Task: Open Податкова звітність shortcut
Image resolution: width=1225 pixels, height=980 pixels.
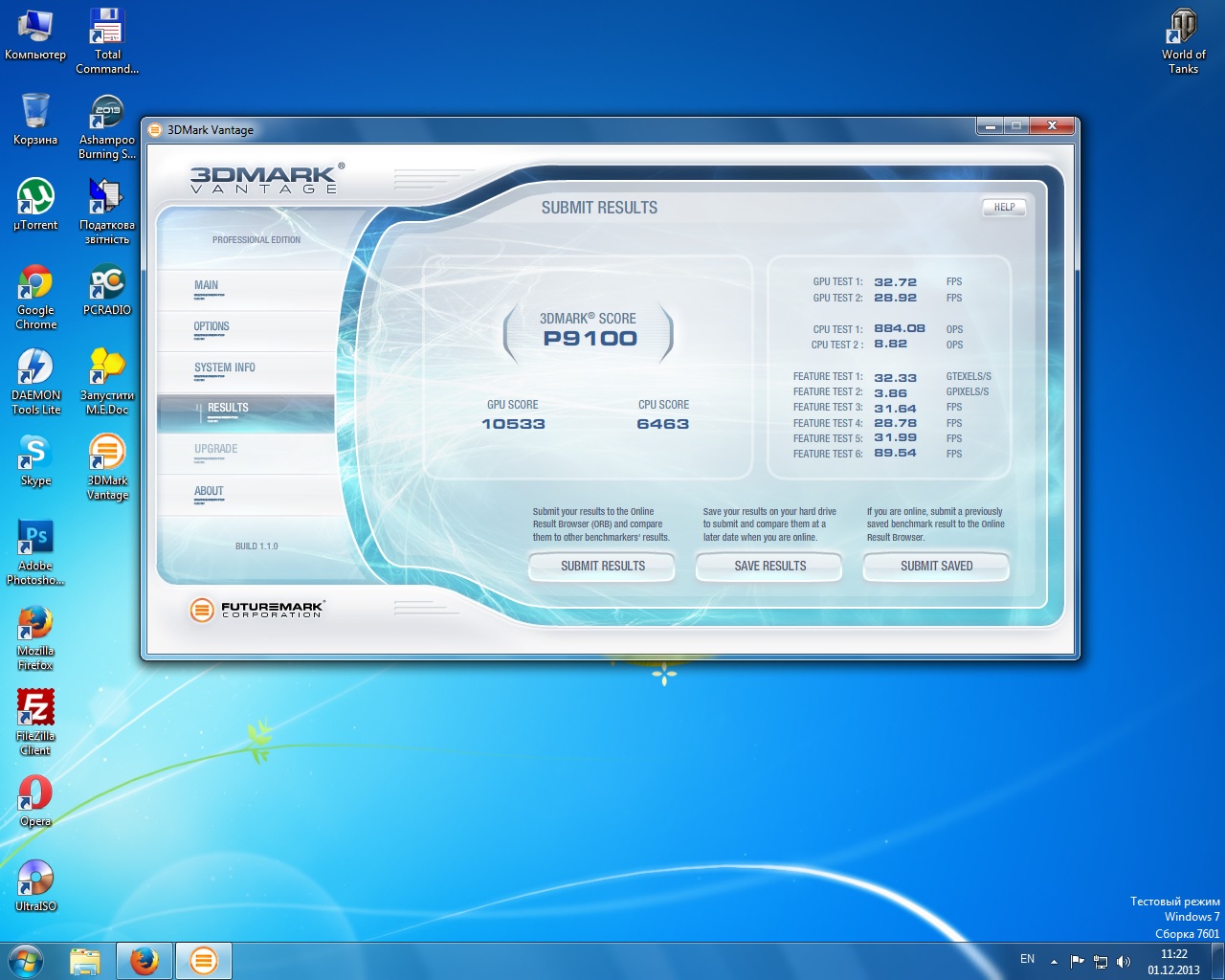Action: click(107, 212)
